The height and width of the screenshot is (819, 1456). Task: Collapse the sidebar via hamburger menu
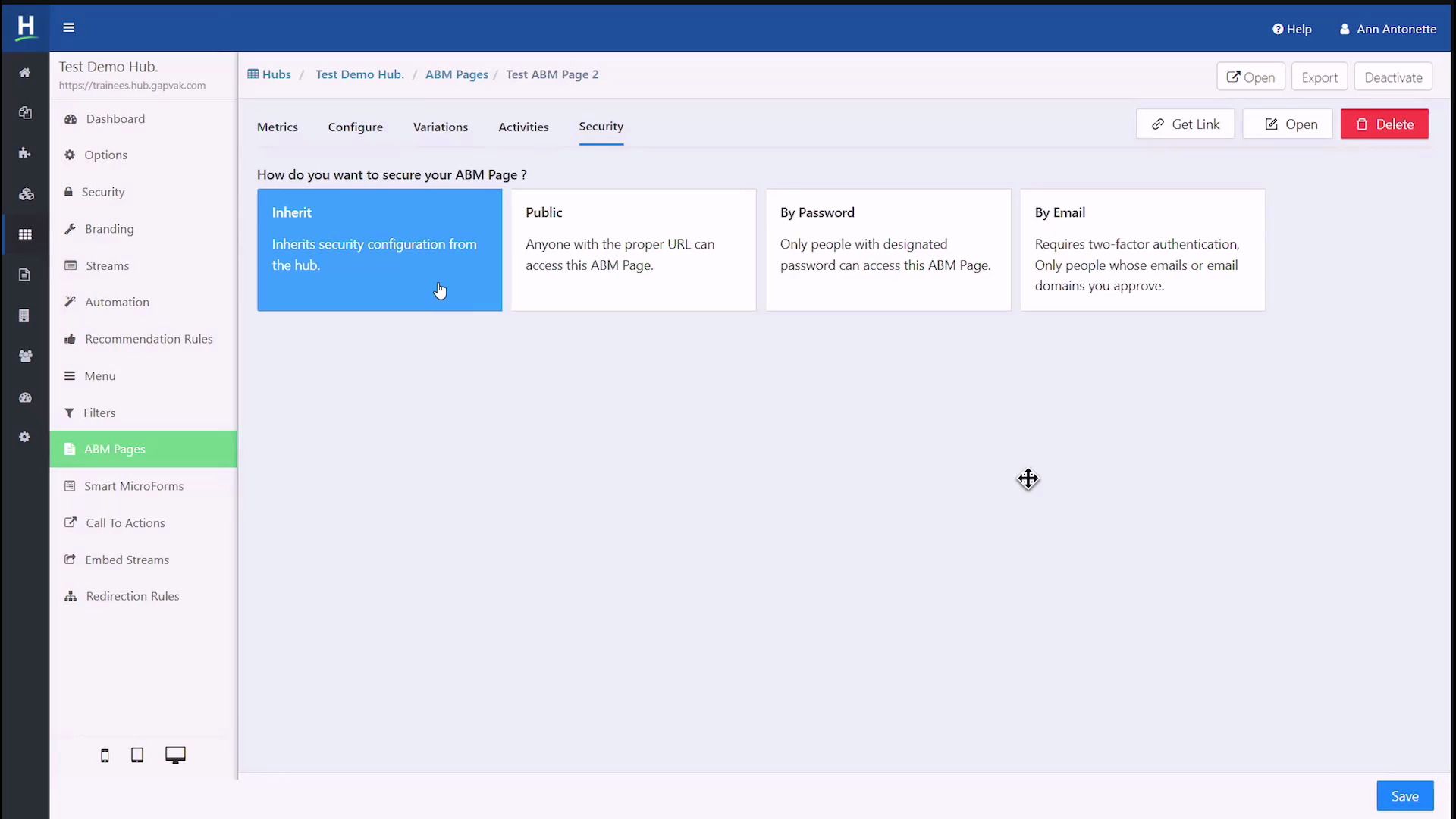68,27
